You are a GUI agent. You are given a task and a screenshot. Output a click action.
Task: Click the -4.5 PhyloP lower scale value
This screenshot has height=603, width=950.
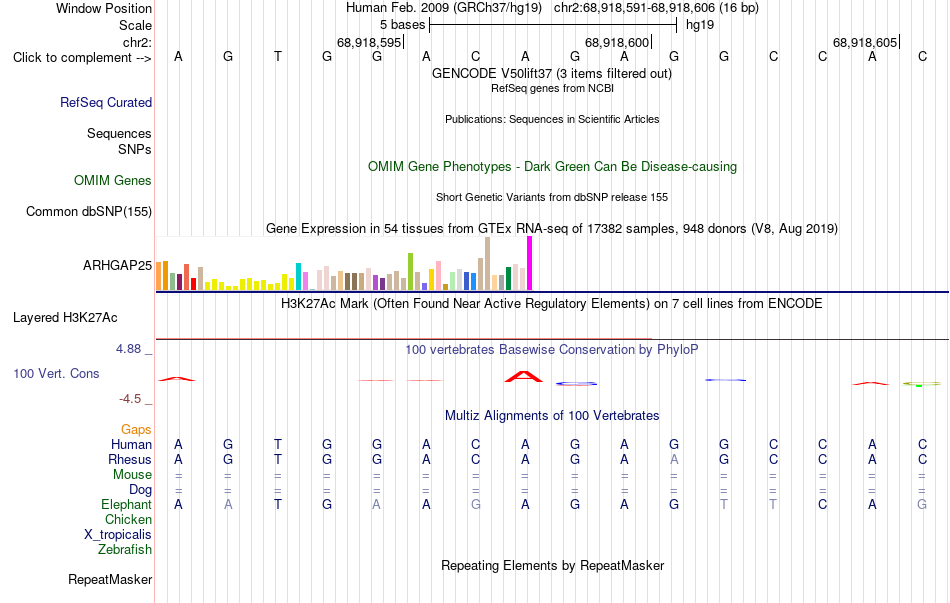(130, 399)
